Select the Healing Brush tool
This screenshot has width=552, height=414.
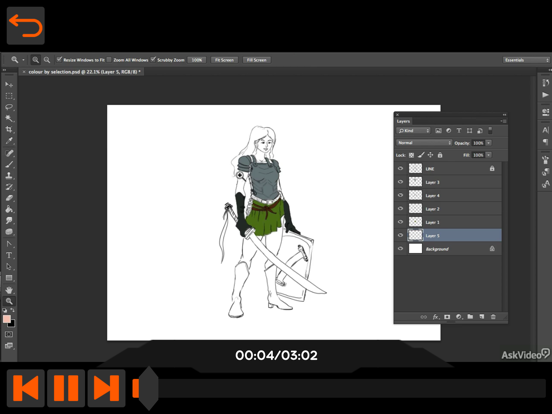pyautogui.click(x=9, y=153)
